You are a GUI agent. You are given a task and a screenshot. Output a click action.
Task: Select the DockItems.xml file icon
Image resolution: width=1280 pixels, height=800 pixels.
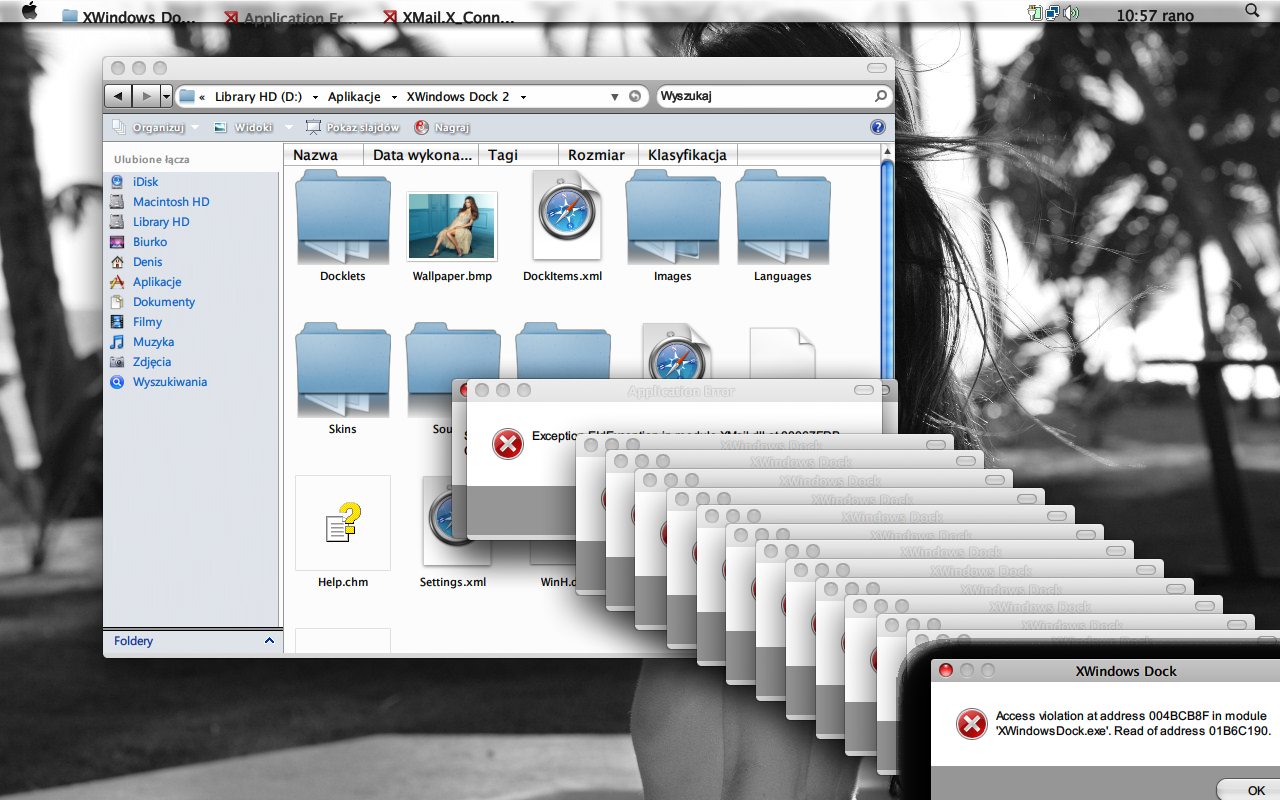point(566,215)
